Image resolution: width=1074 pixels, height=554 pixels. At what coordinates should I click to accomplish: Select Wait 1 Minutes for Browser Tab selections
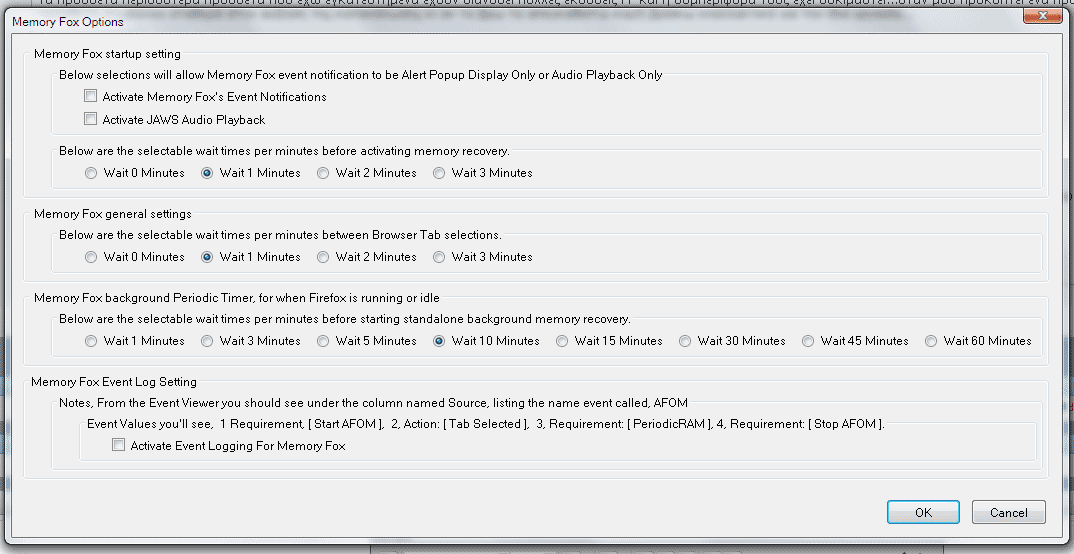coord(207,257)
